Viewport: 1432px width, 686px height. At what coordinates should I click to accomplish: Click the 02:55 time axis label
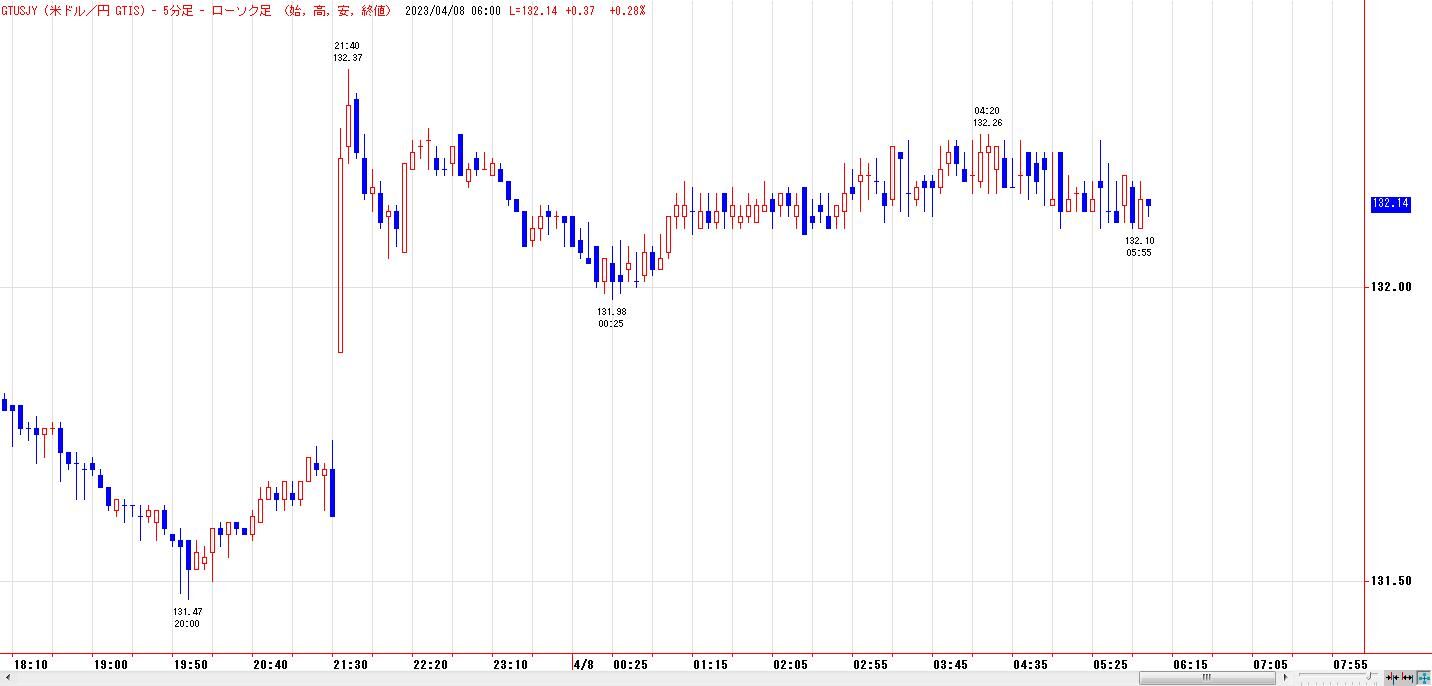click(x=871, y=664)
